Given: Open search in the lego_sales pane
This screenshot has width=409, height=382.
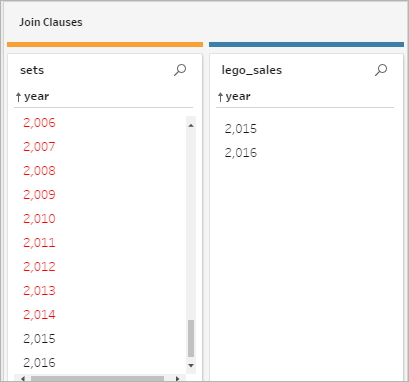Looking at the screenshot, I should coord(381,70).
